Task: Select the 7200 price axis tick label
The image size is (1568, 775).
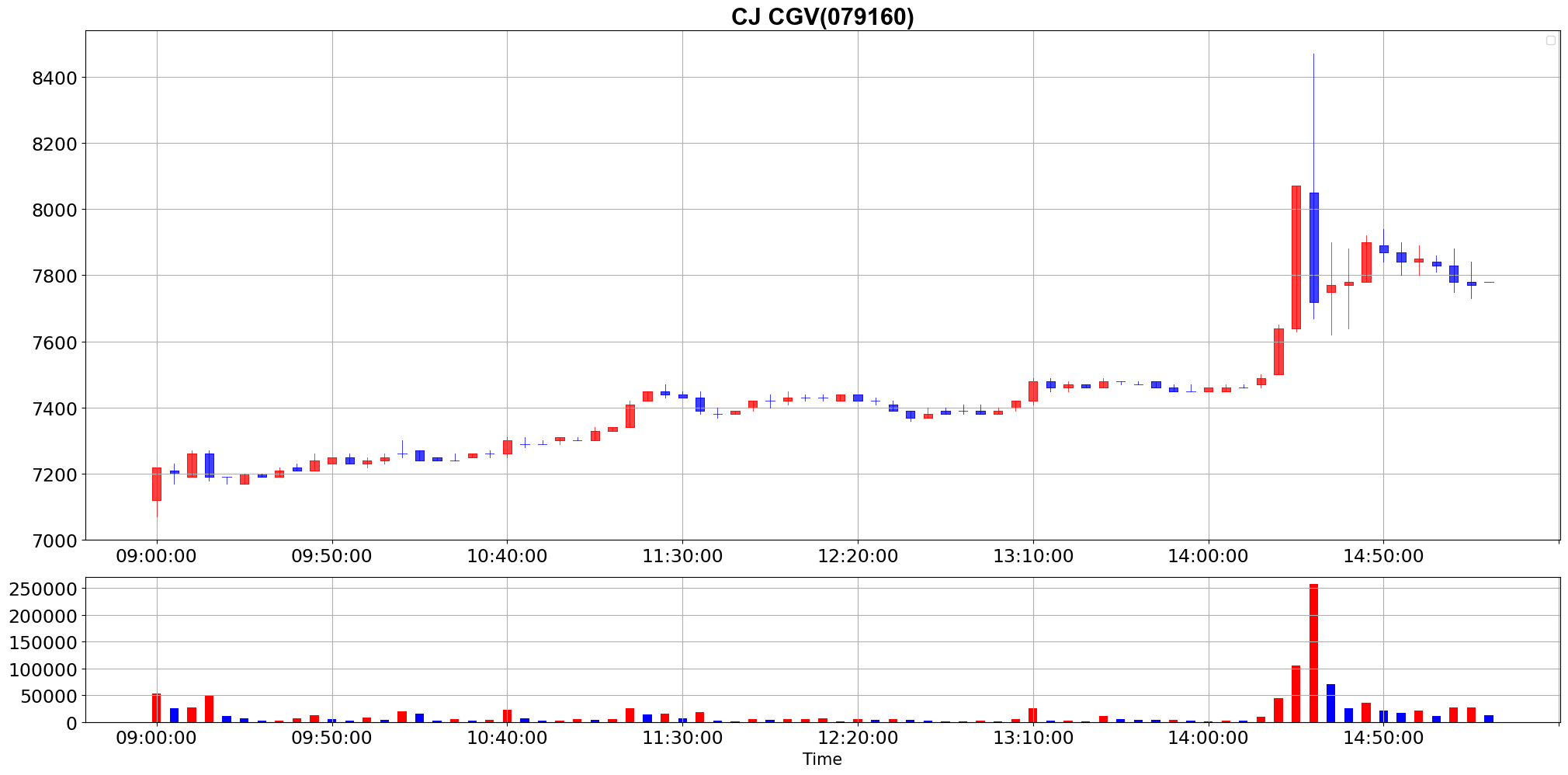Action: 54,474
